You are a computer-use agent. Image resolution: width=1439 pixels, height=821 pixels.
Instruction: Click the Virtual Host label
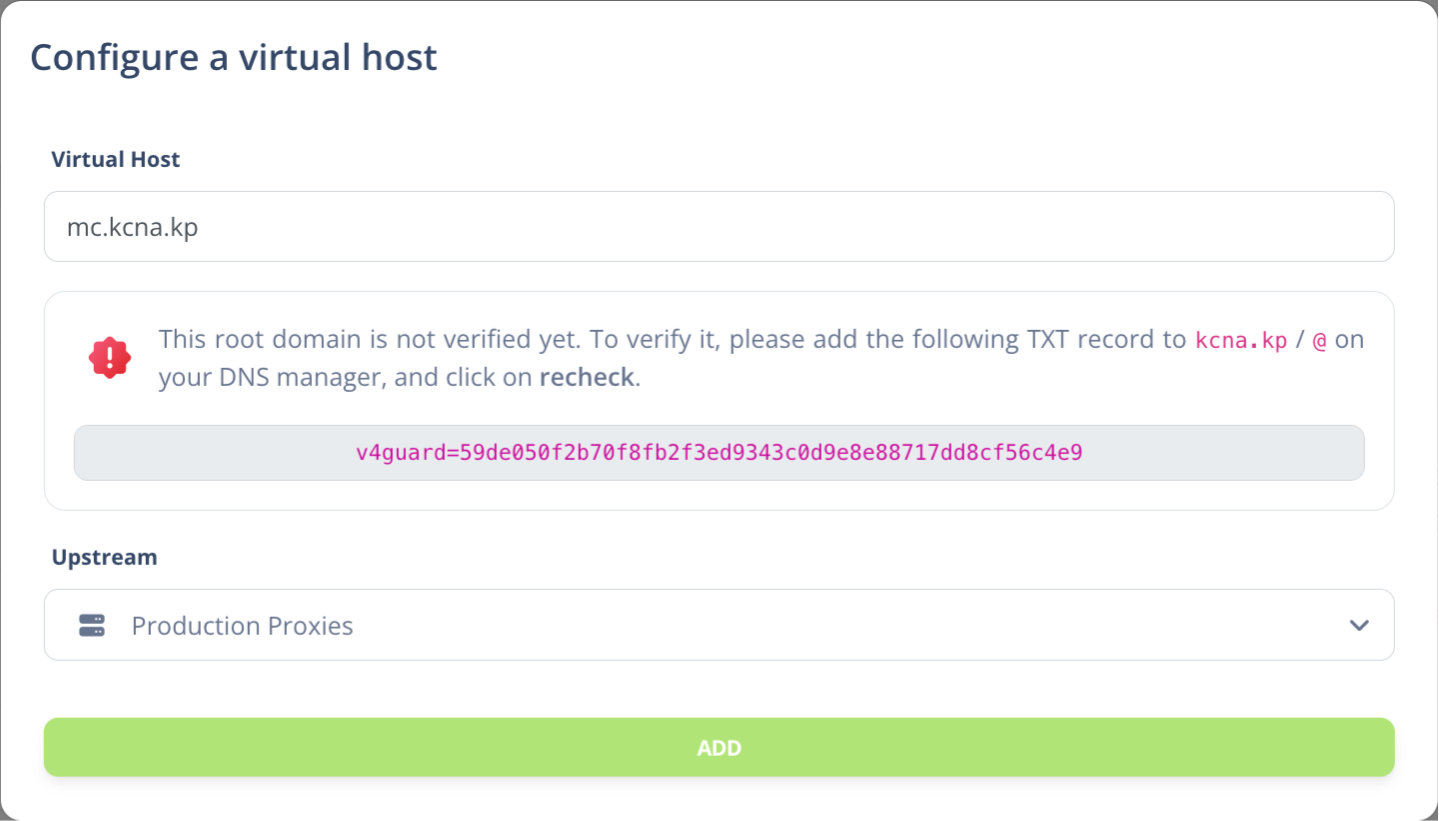click(x=116, y=159)
